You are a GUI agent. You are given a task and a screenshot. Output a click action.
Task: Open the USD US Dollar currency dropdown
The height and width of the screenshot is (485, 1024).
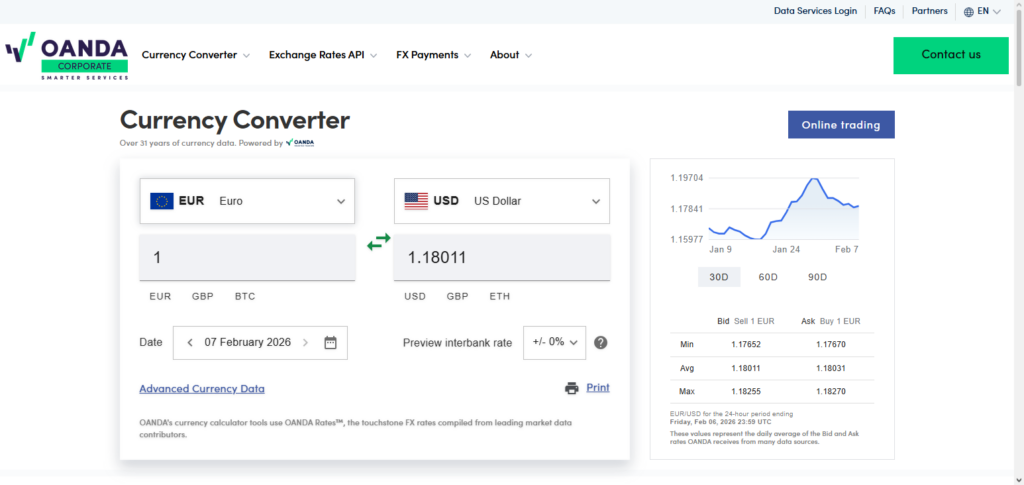502,201
